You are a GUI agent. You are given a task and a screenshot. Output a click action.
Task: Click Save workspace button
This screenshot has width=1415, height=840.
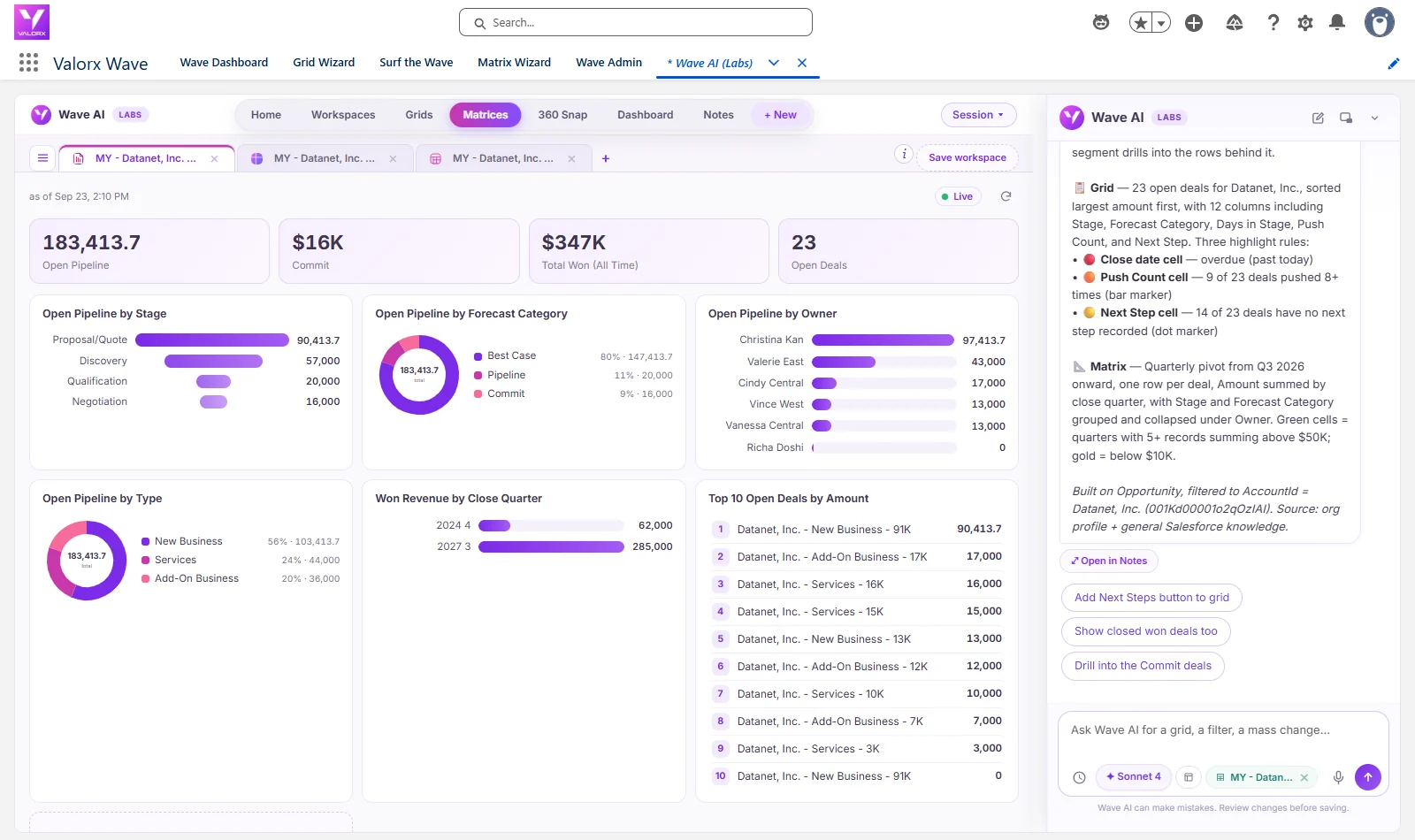(968, 157)
